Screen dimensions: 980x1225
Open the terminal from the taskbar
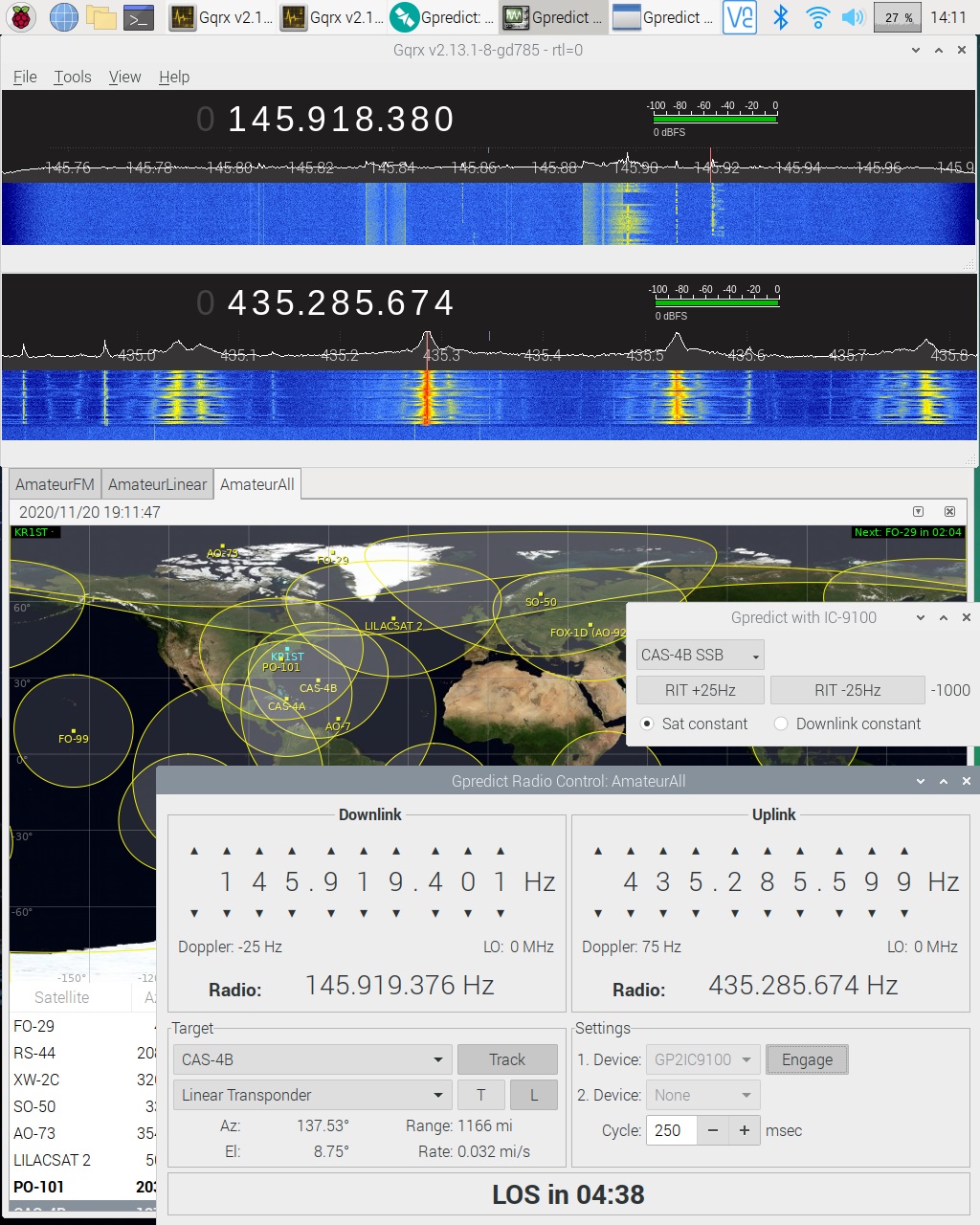point(140,16)
